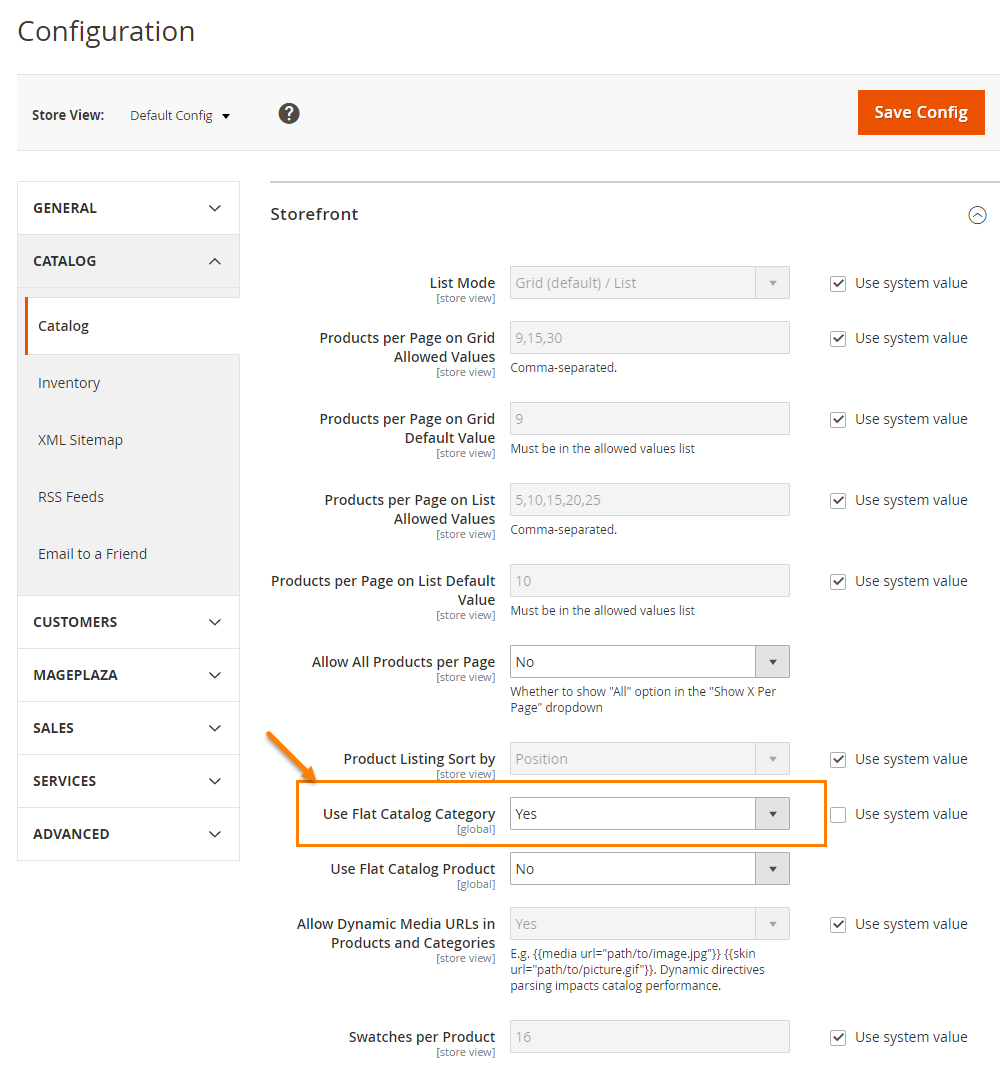Expand the SERVICES sidebar section chevron
The height and width of the screenshot is (1078, 1002).
click(x=214, y=780)
